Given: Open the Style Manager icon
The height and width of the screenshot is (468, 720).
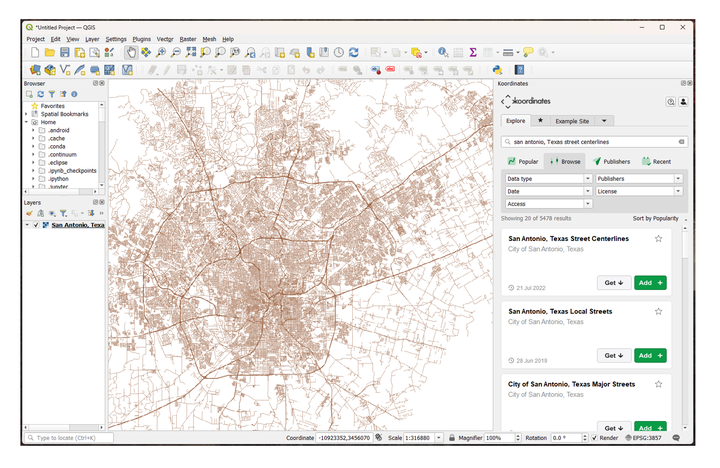Looking at the screenshot, I should point(109,52).
